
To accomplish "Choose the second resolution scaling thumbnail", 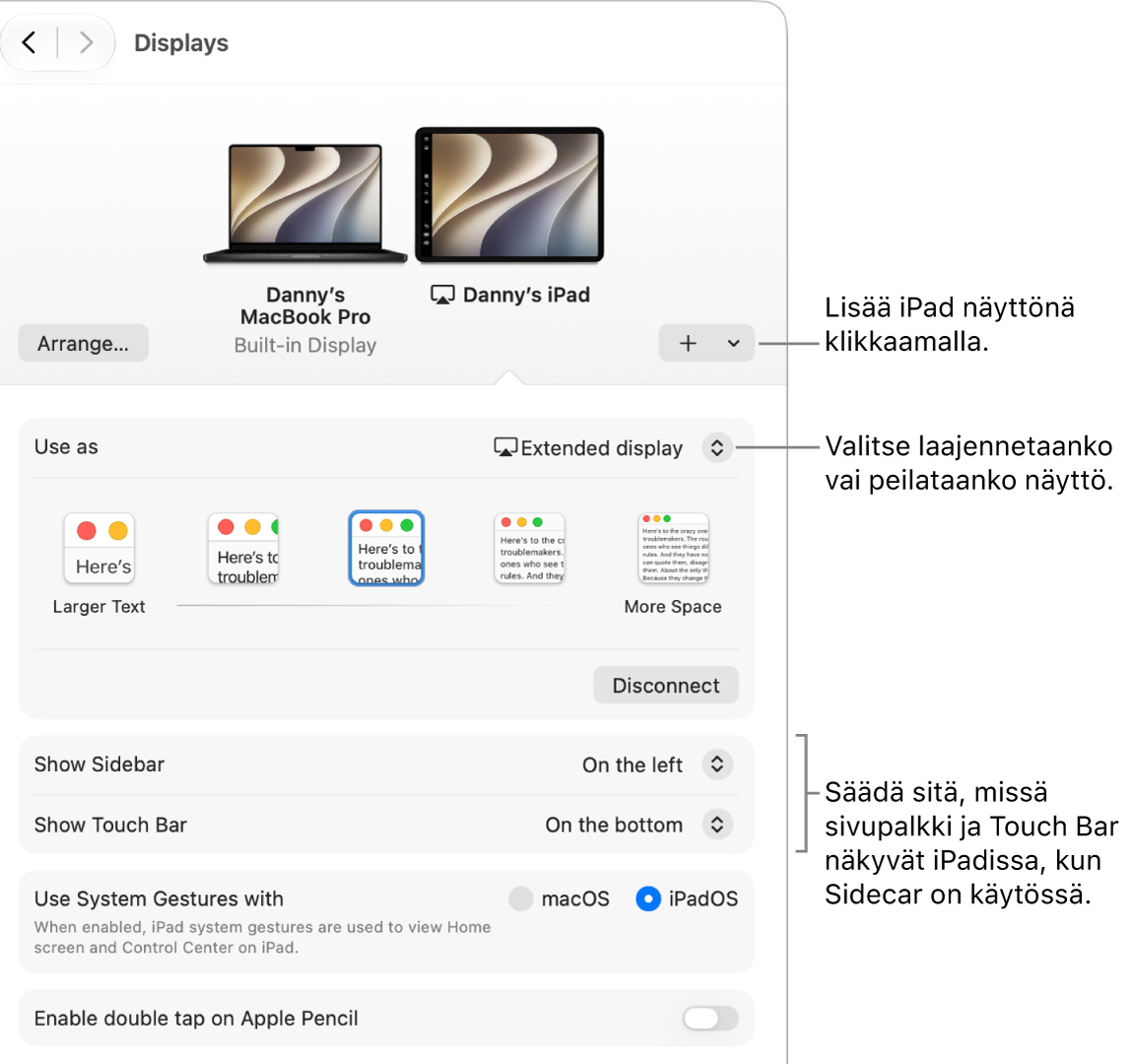I will click(243, 549).
